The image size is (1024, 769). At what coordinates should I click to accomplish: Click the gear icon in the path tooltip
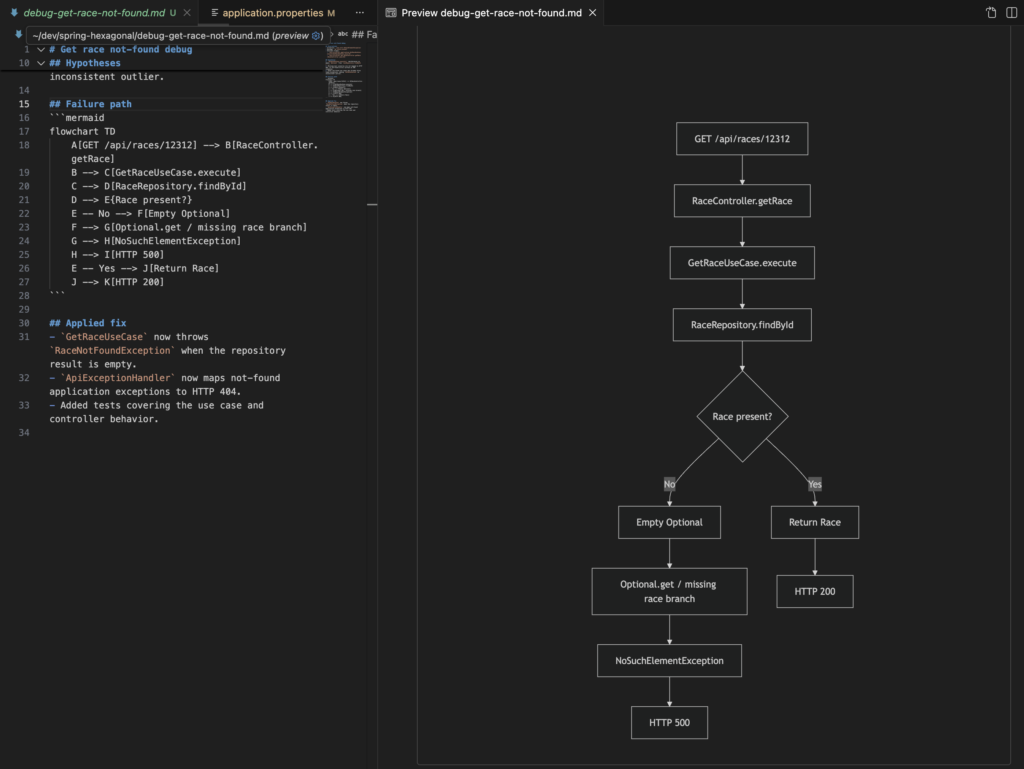point(317,35)
